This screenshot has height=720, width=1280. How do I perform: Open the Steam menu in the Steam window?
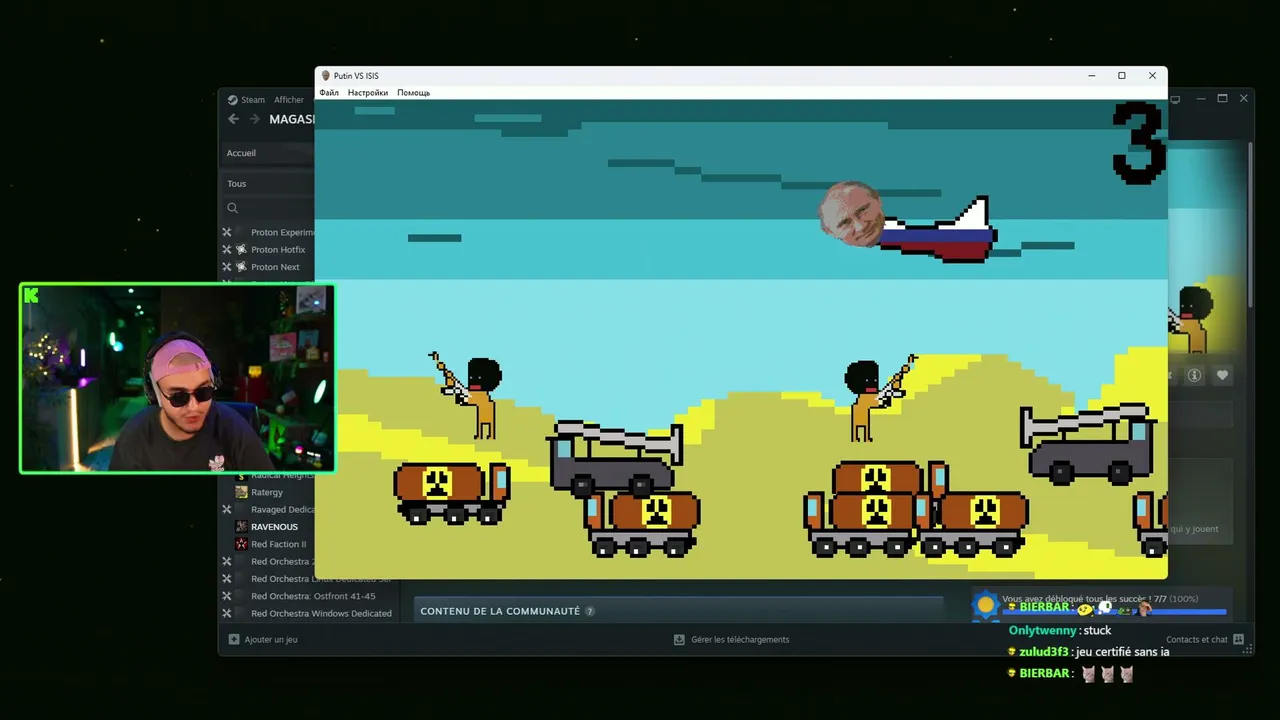click(253, 100)
